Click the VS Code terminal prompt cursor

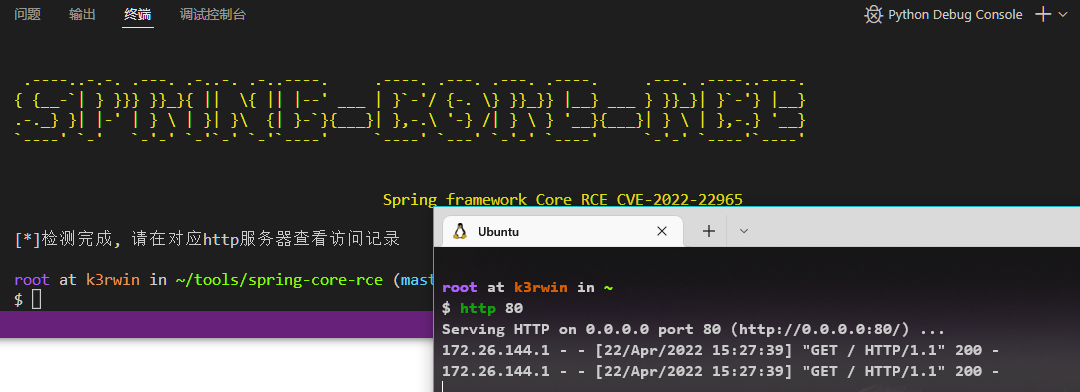[x=37, y=300]
